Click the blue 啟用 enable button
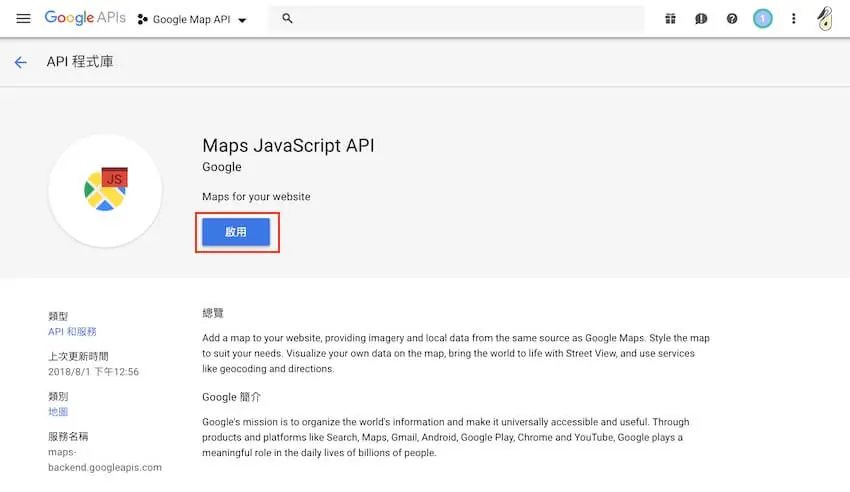 point(236,232)
